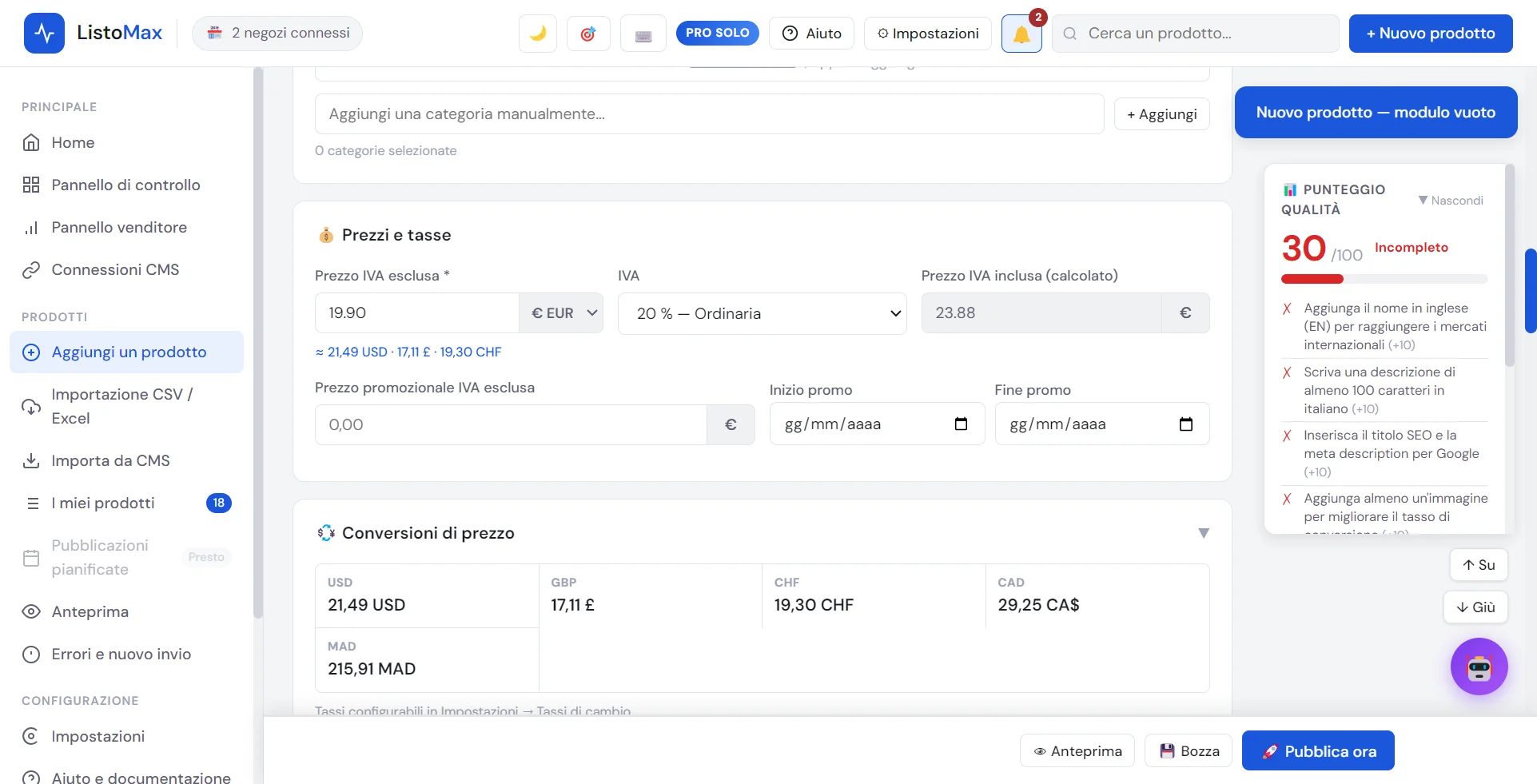Open Inizio promo calendar picker icon
The height and width of the screenshot is (784, 1537).
coord(962,424)
